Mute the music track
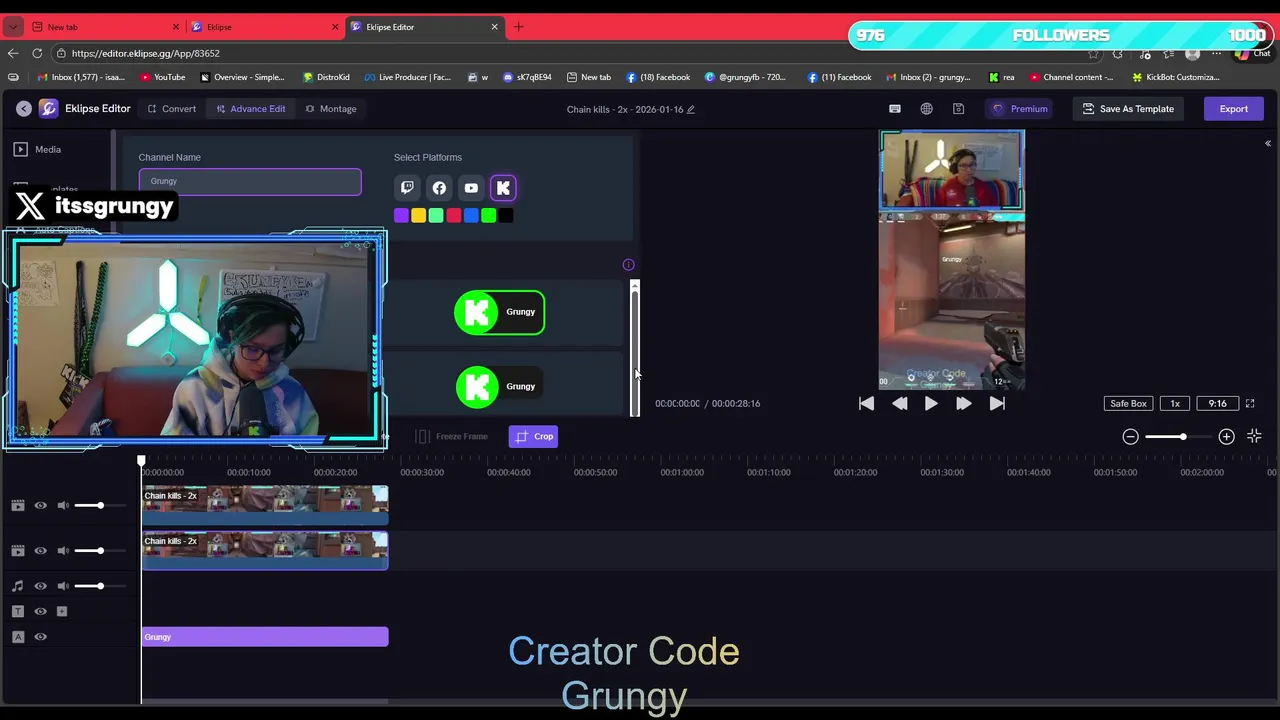Image resolution: width=1280 pixels, height=720 pixels. 63,586
